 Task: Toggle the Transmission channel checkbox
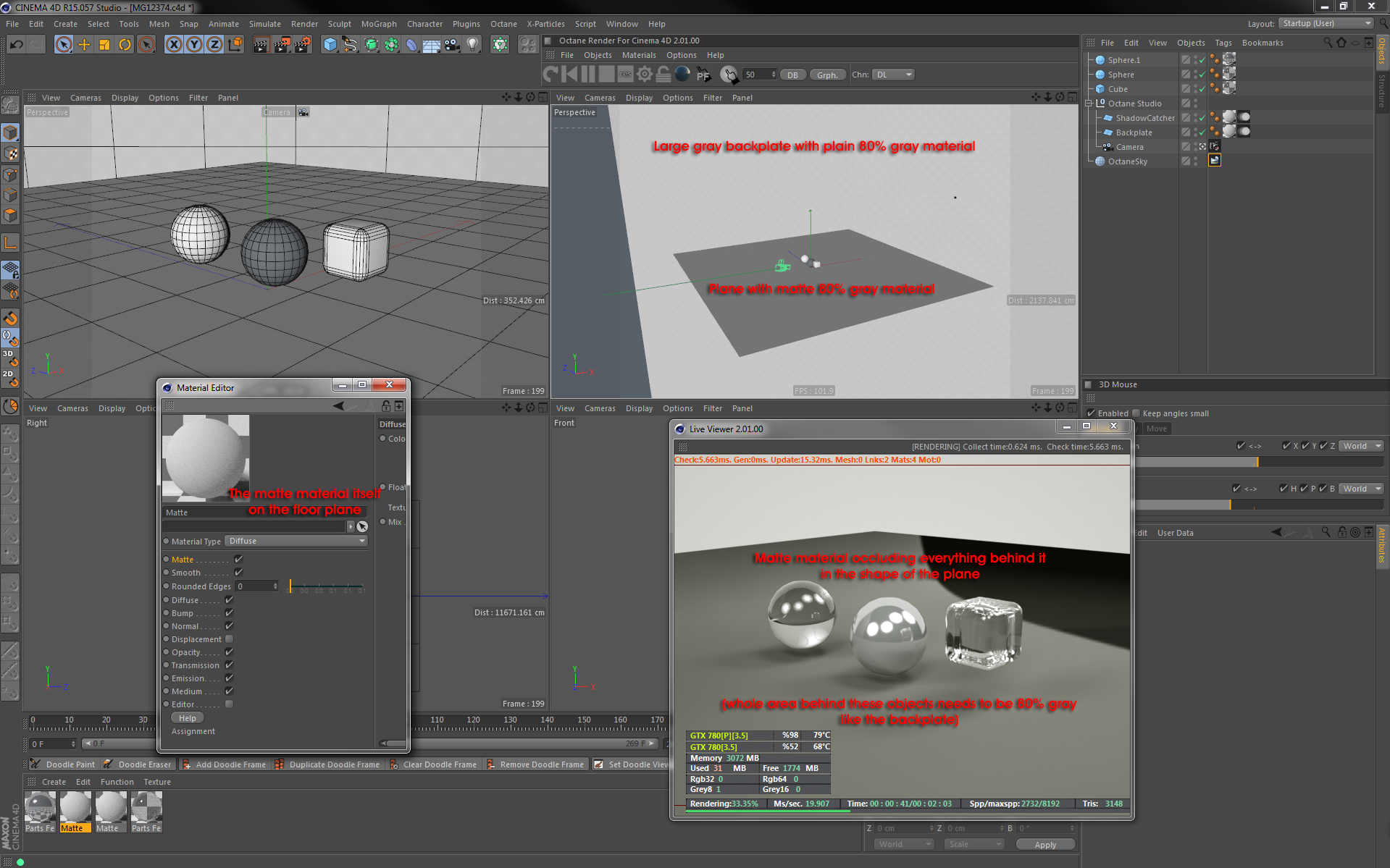pyautogui.click(x=229, y=665)
